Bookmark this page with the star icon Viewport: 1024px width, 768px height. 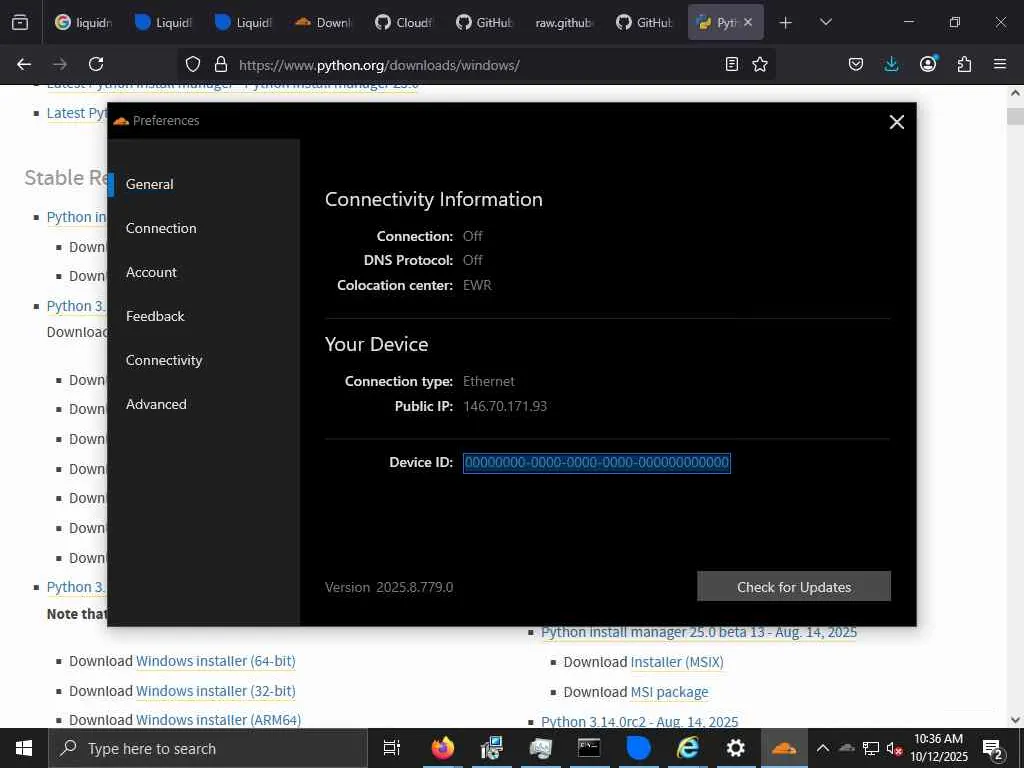[x=760, y=64]
